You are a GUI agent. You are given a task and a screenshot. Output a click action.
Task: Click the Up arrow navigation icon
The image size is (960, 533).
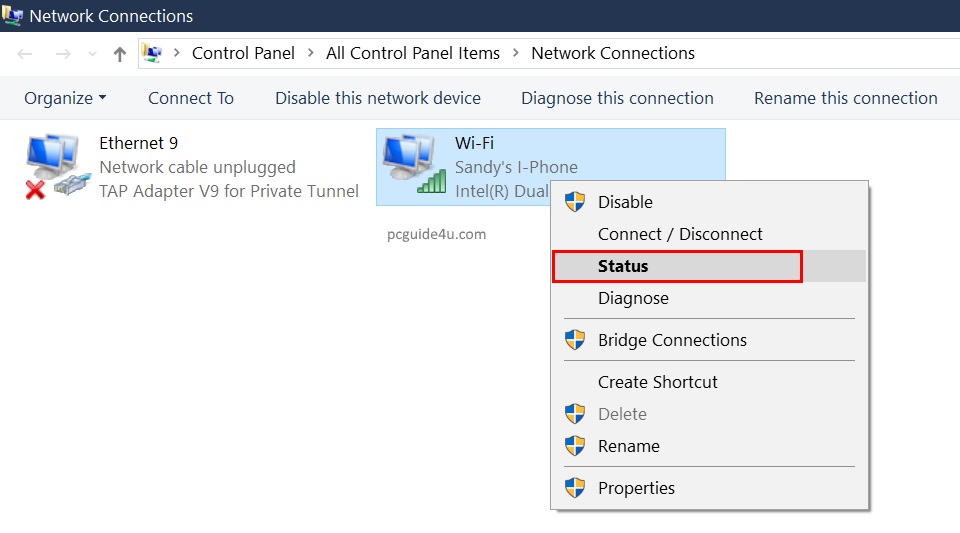(x=120, y=54)
